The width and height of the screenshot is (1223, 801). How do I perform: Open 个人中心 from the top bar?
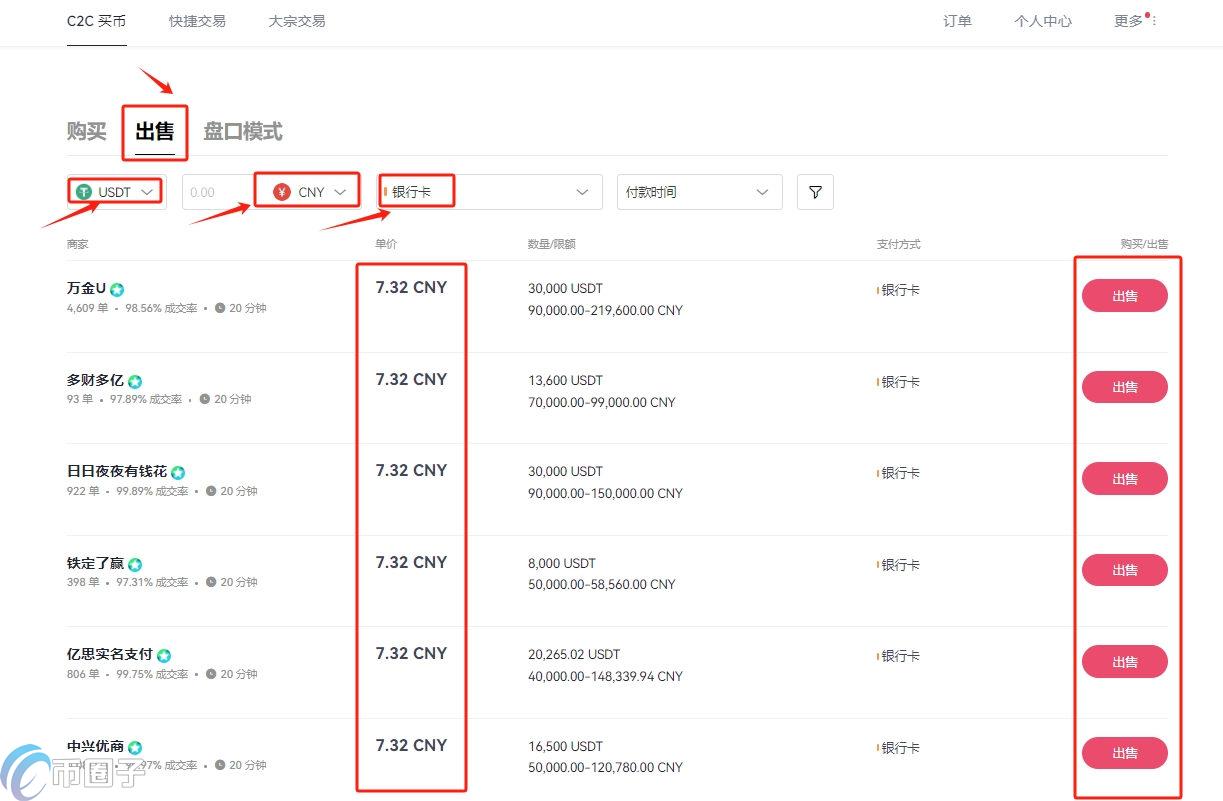(1043, 20)
